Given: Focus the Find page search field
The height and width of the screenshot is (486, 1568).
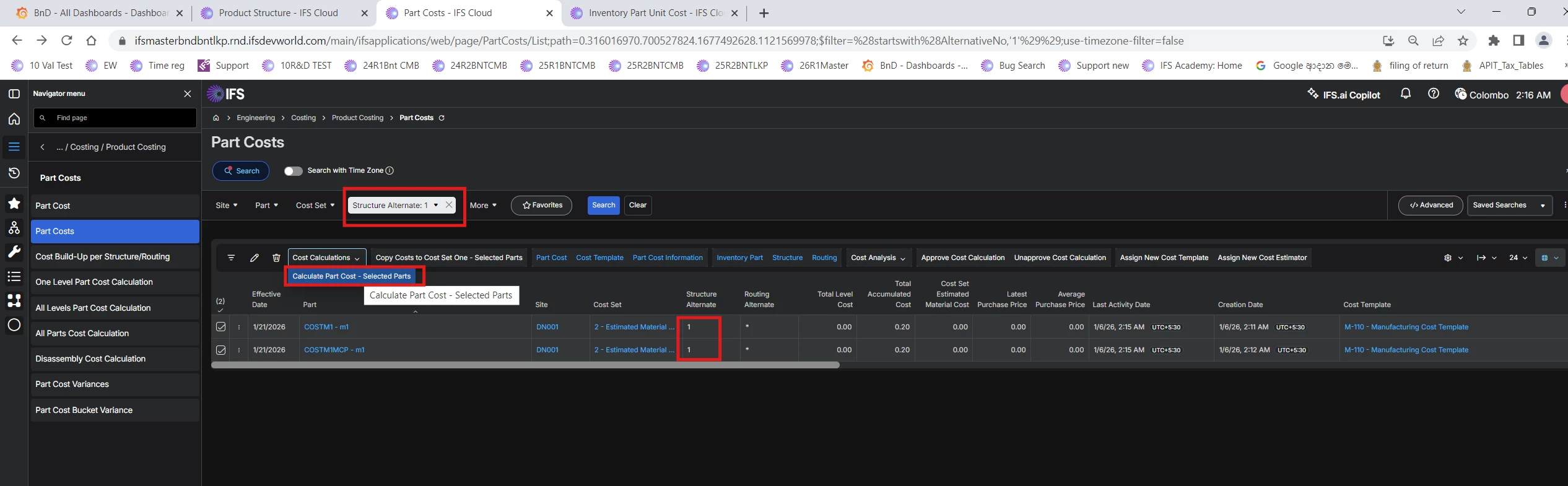Looking at the screenshot, I should 115,118.
